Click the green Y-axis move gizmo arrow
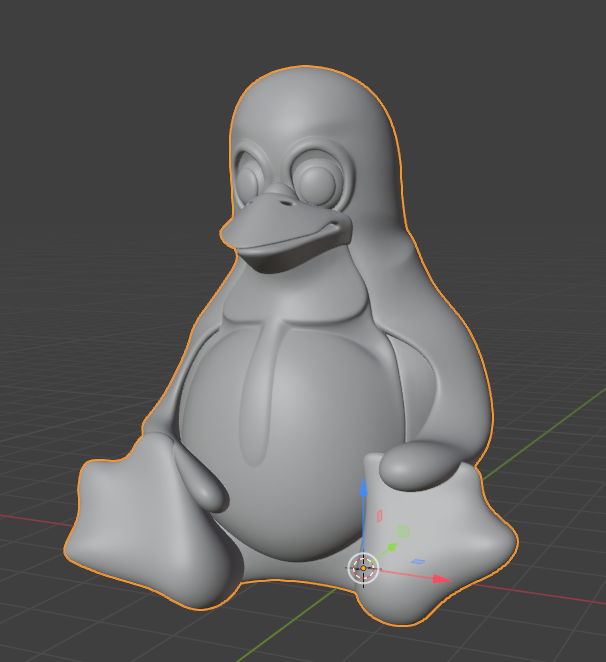 (x=392, y=547)
